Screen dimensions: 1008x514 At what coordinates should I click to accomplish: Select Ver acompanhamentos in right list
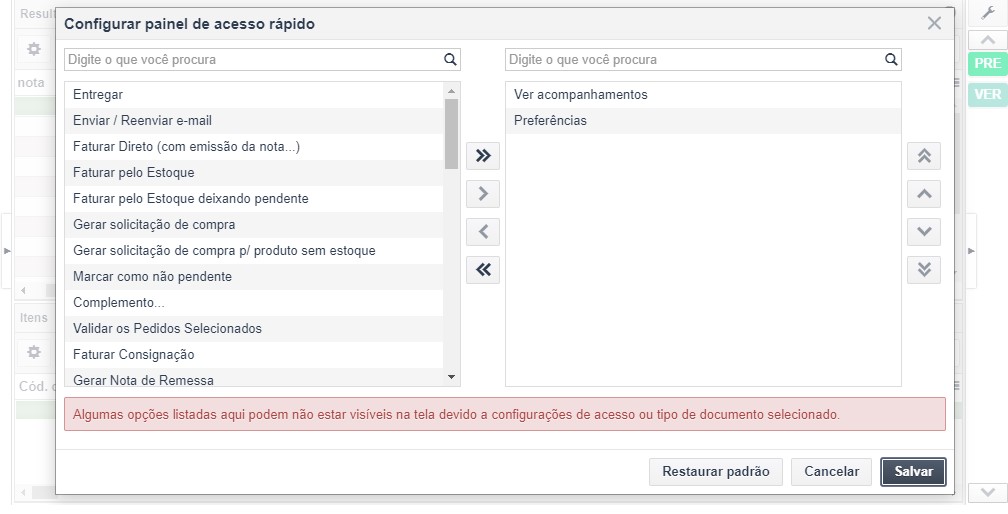(x=703, y=94)
